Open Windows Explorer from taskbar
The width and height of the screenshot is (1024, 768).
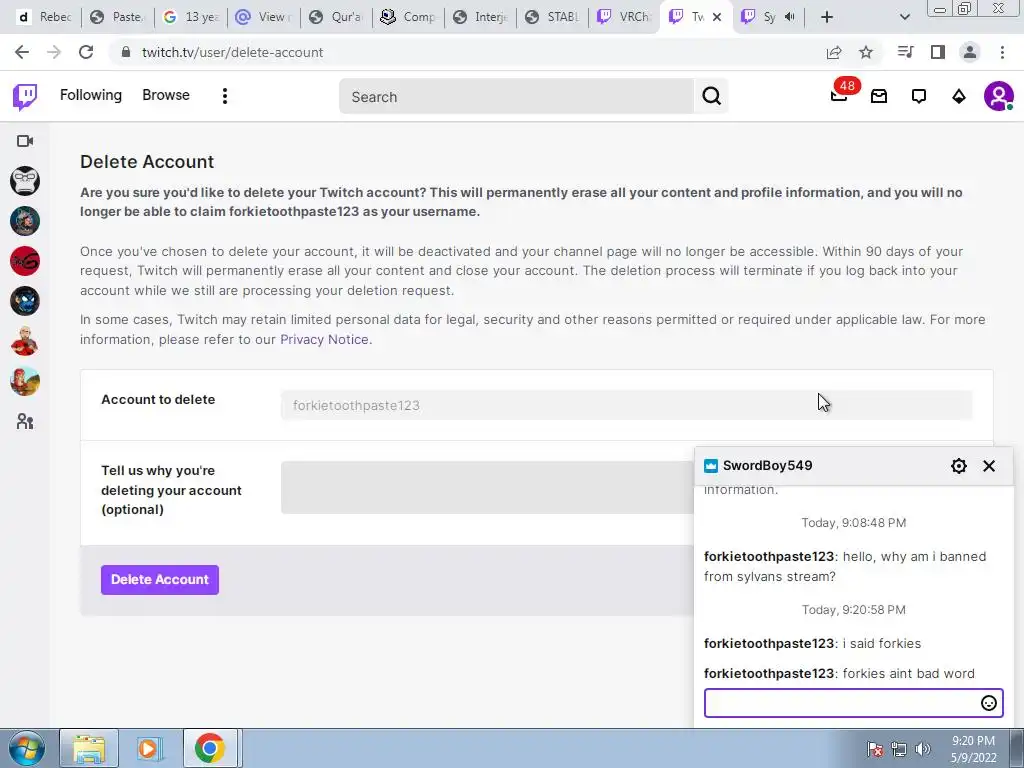pyautogui.click(x=89, y=748)
